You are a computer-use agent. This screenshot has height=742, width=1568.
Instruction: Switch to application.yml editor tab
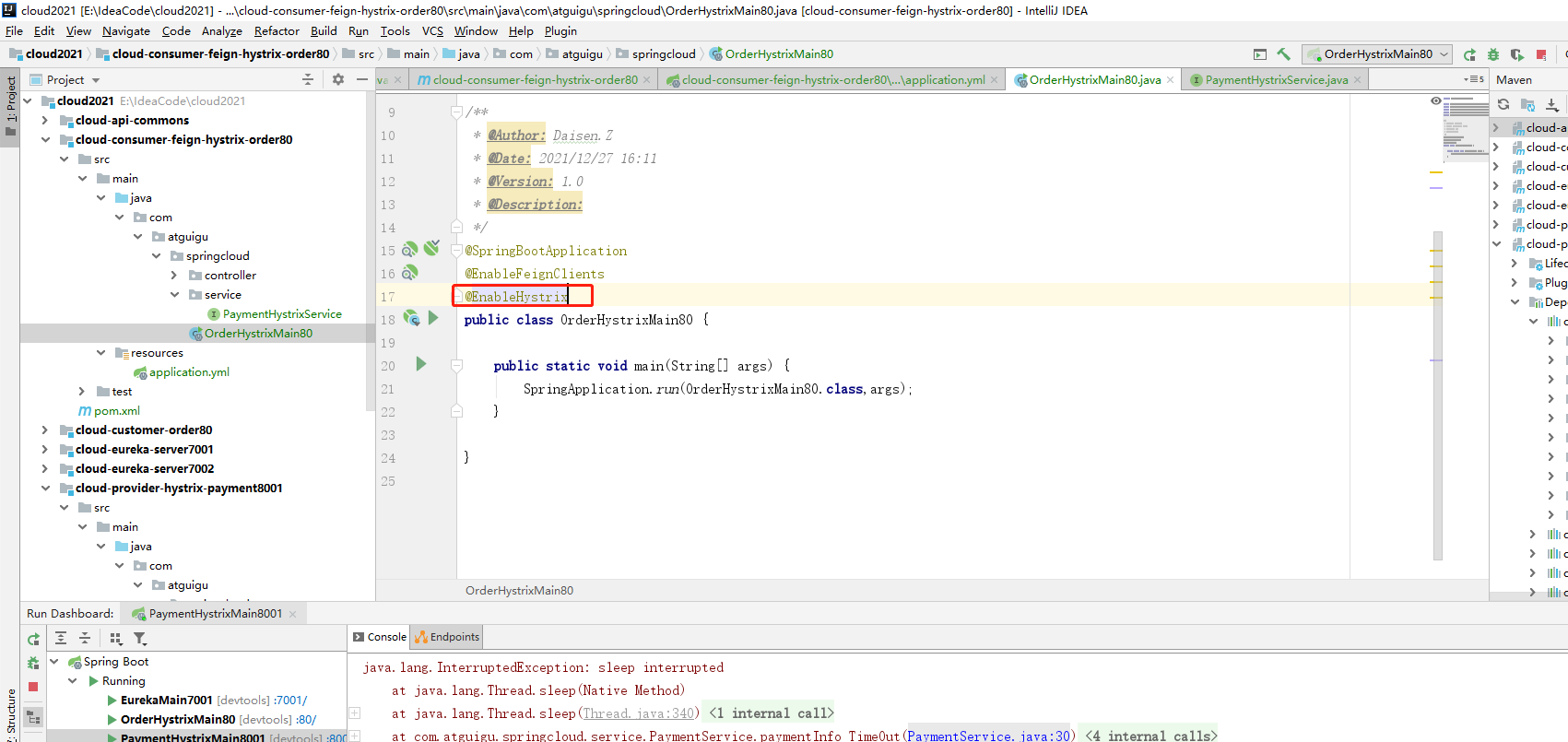(833, 80)
